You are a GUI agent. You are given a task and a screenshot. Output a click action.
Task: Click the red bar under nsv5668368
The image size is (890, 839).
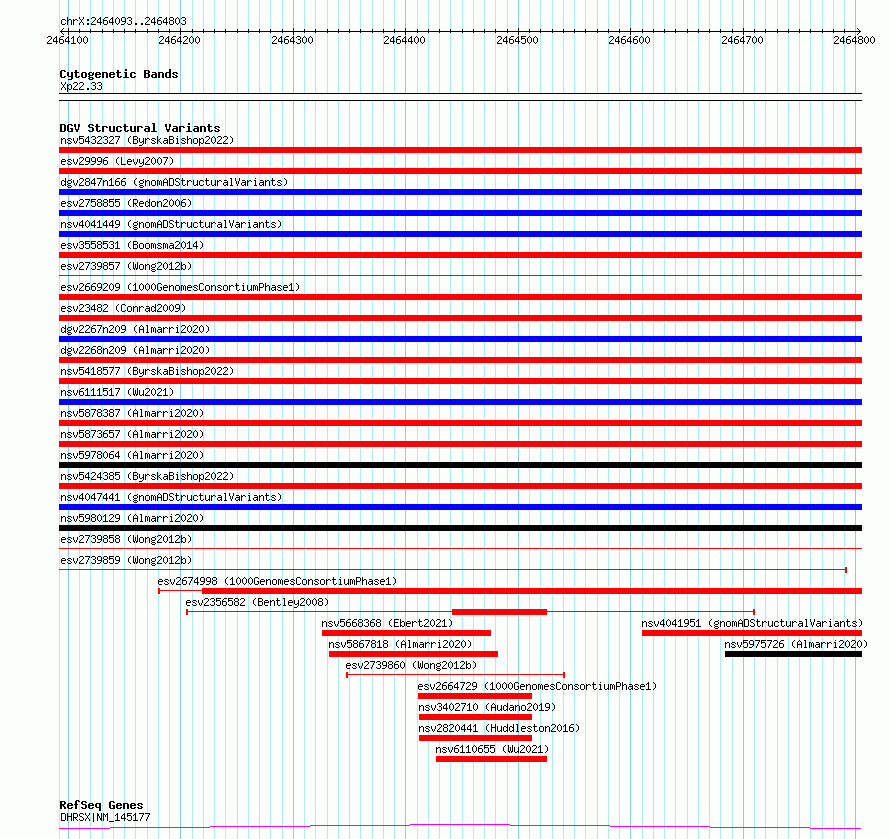click(406, 633)
